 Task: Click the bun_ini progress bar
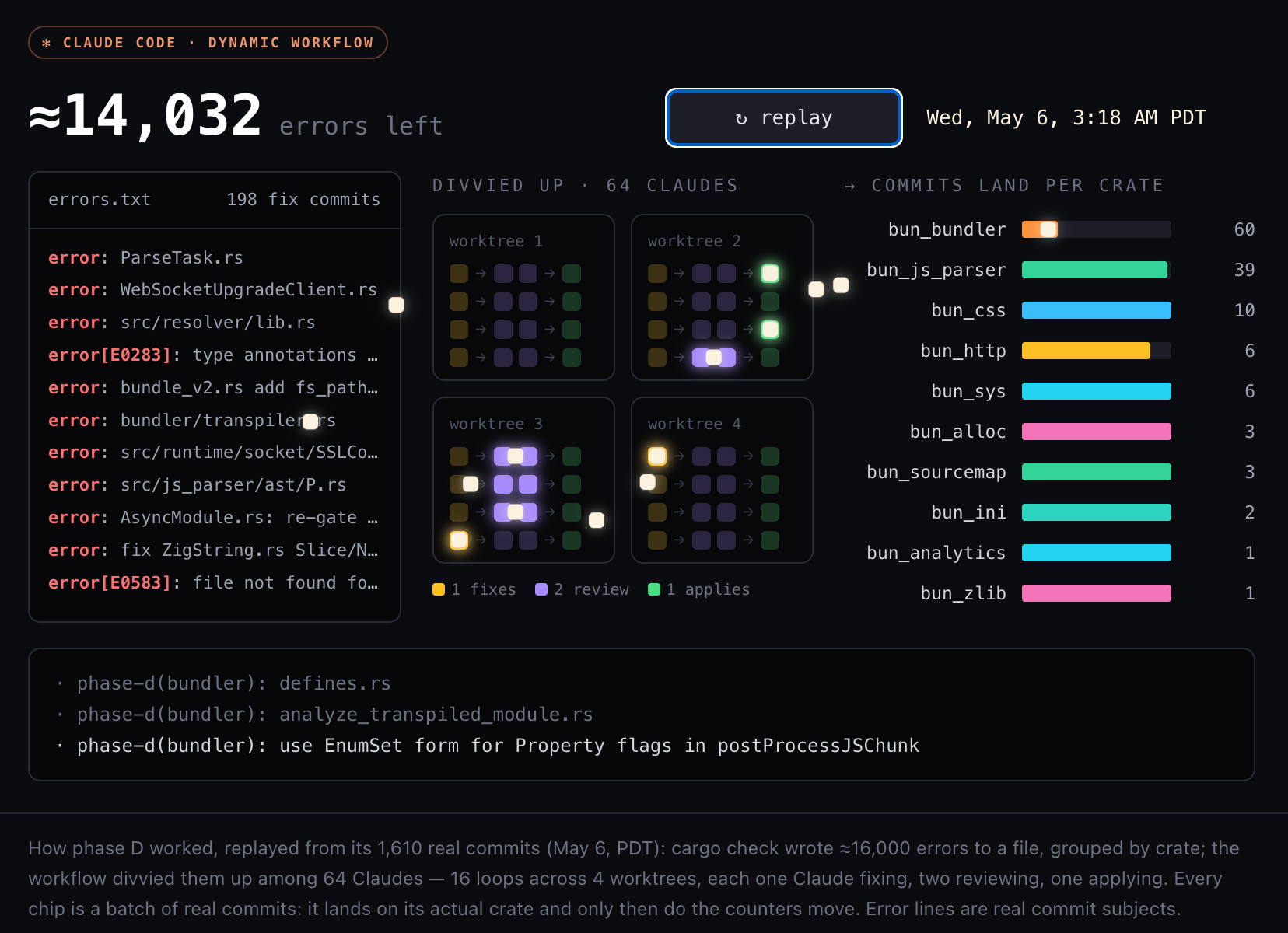click(1096, 512)
